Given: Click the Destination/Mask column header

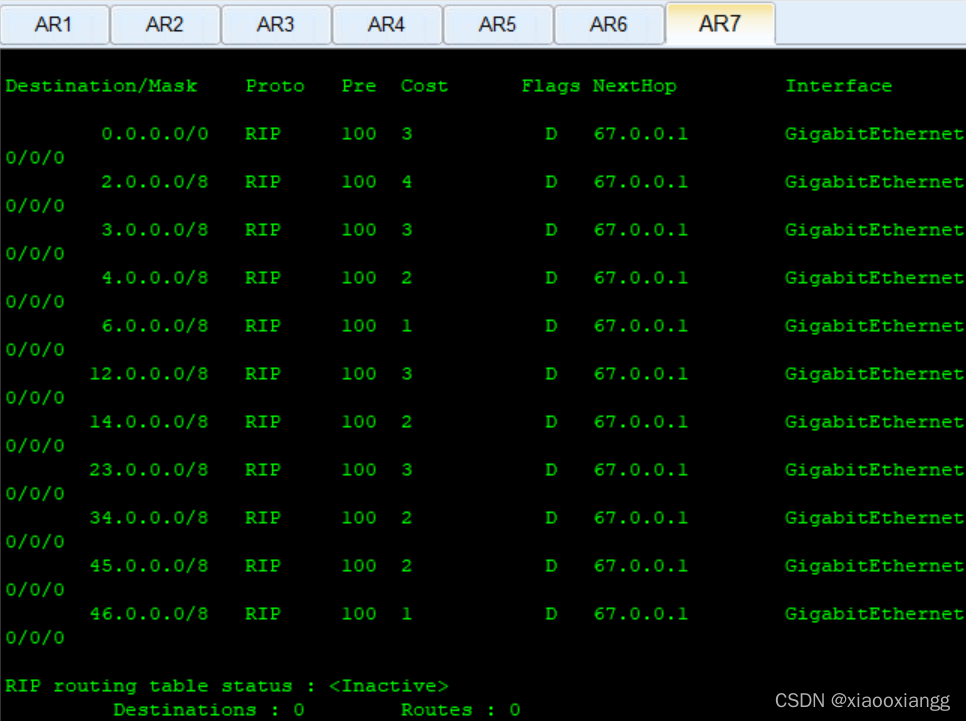Looking at the screenshot, I should point(101,86).
